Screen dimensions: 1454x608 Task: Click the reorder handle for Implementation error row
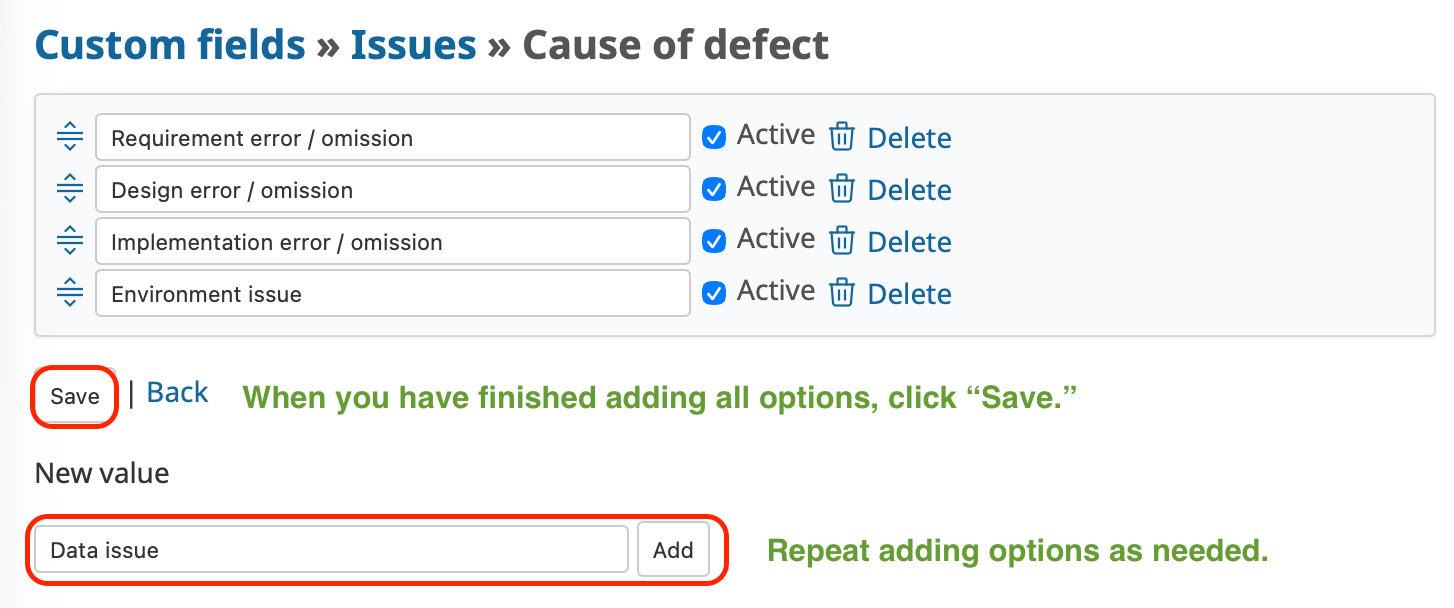[69, 241]
